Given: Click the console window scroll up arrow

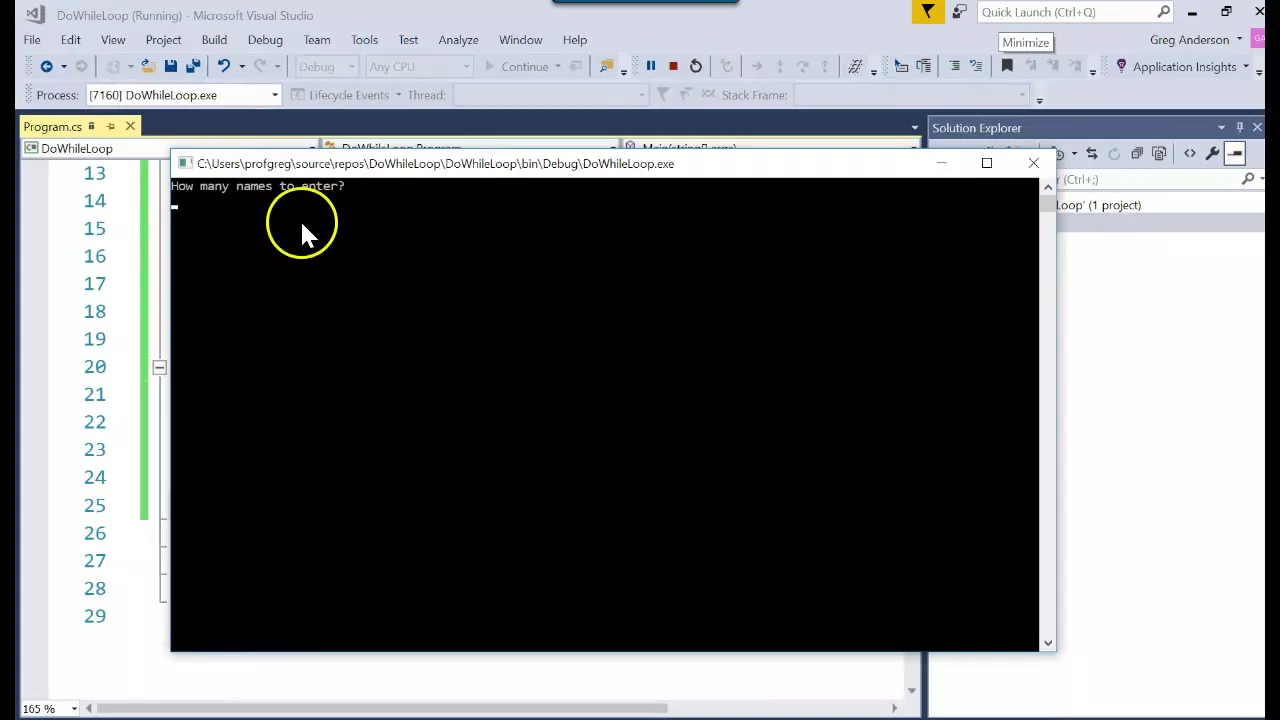Looking at the screenshot, I should (1048, 187).
